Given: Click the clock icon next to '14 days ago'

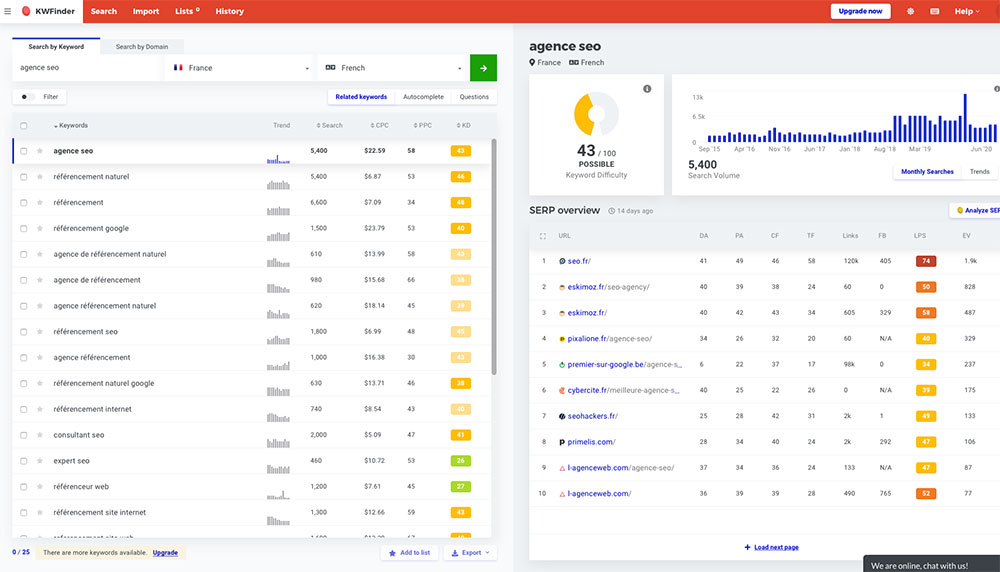Looking at the screenshot, I should (x=612, y=211).
